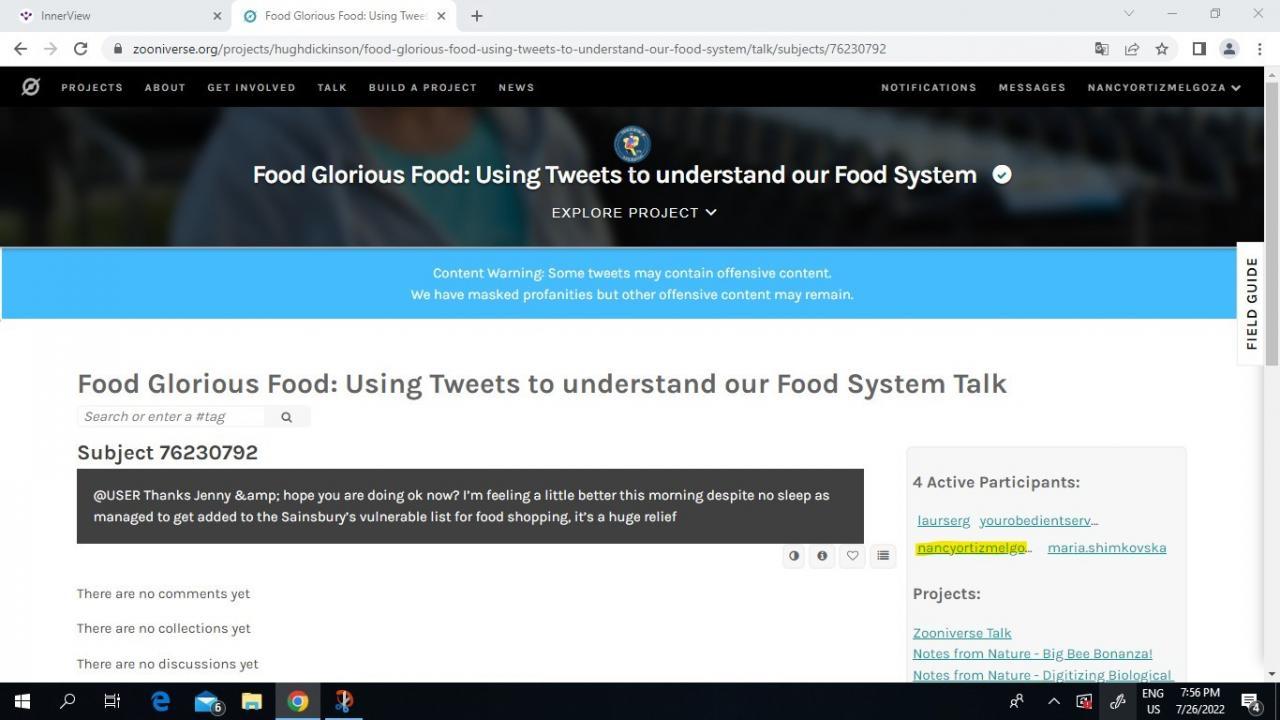The image size is (1280, 720).
Task: Favorite the subject with heart icon
Action: (852, 556)
